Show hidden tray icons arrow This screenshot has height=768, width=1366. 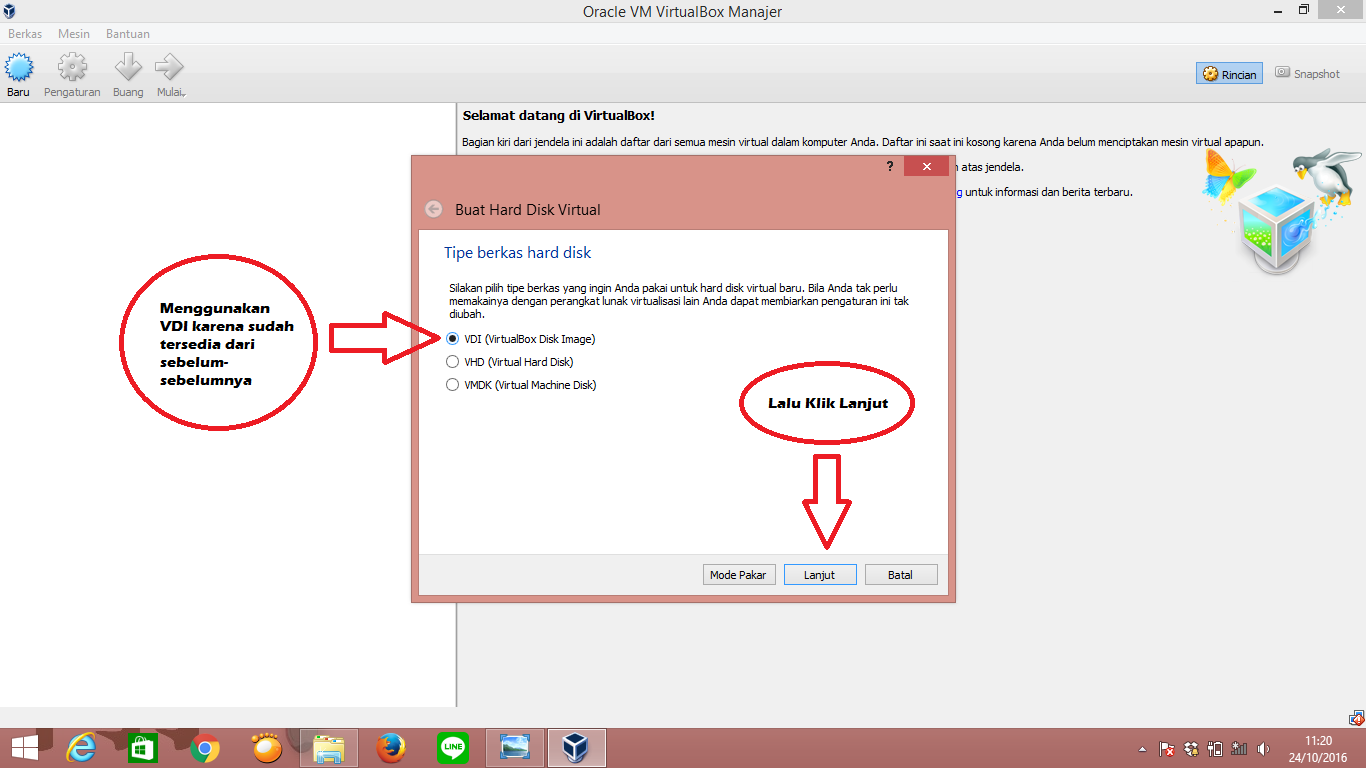pos(1142,749)
